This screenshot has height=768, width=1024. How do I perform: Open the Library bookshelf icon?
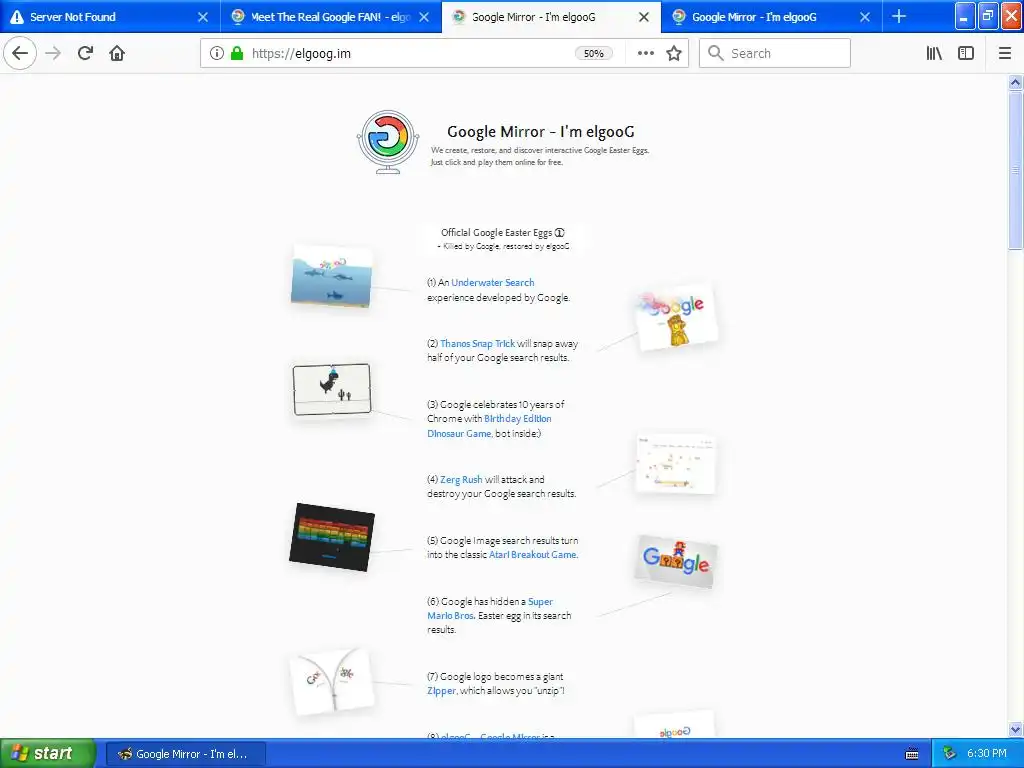pyautogui.click(x=934, y=53)
